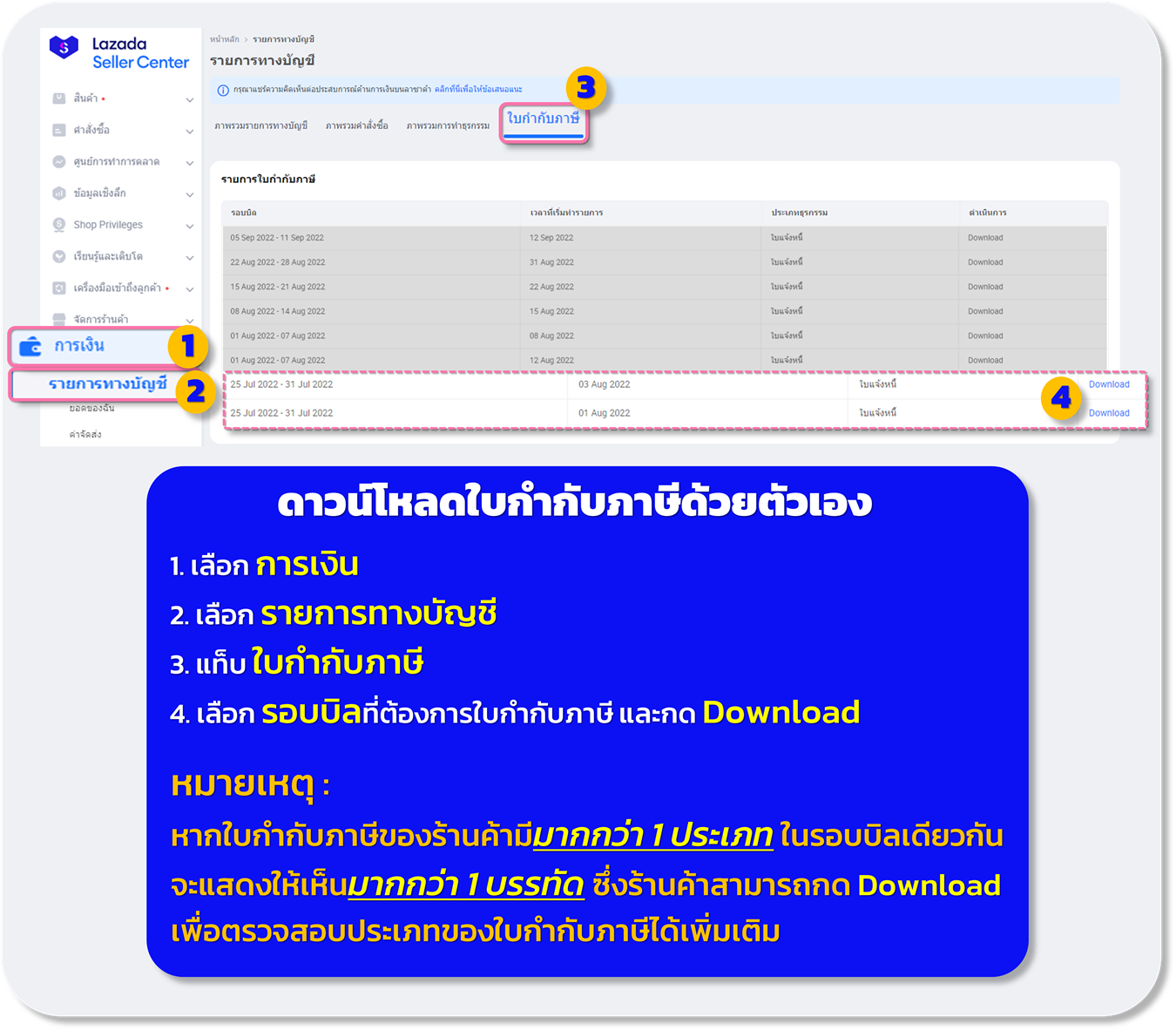The image size is (1176, 1031).
Task: Select the ยอดของฉัน sidebar entry
Action: pyautogui.click(x=93, y=408)
